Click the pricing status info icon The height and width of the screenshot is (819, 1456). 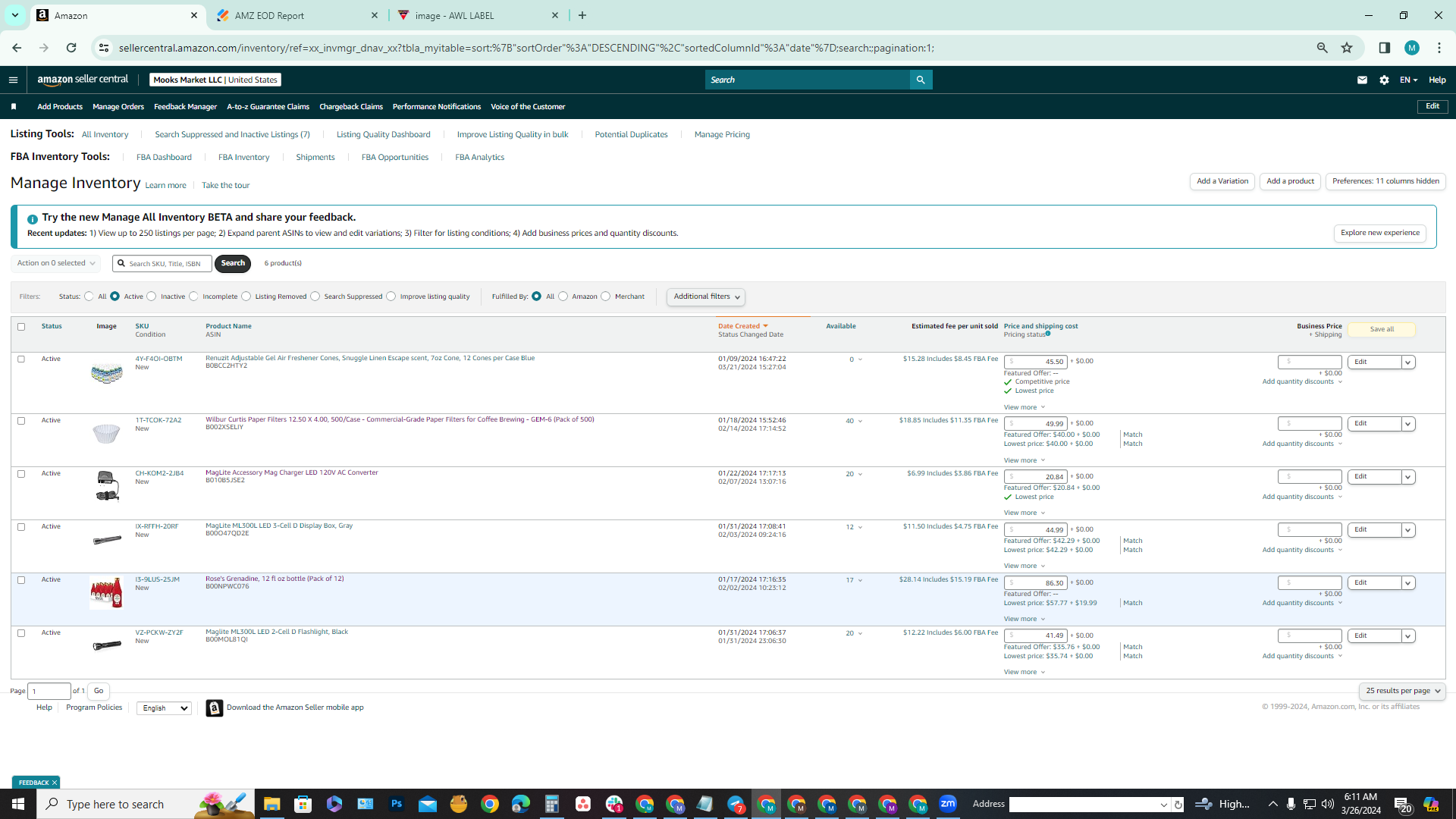[x=1048, y=334]
